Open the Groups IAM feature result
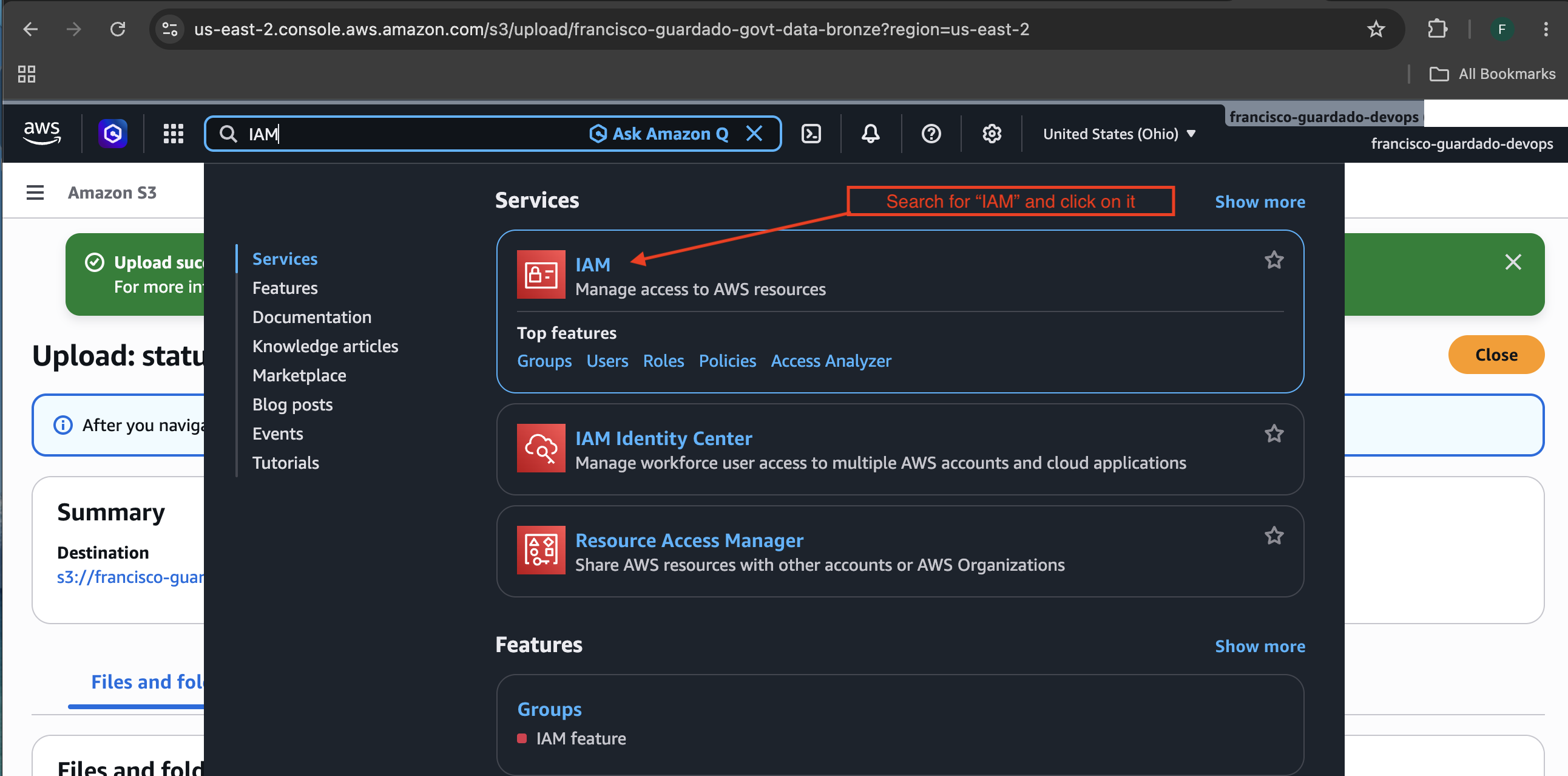 coord(549,710)
